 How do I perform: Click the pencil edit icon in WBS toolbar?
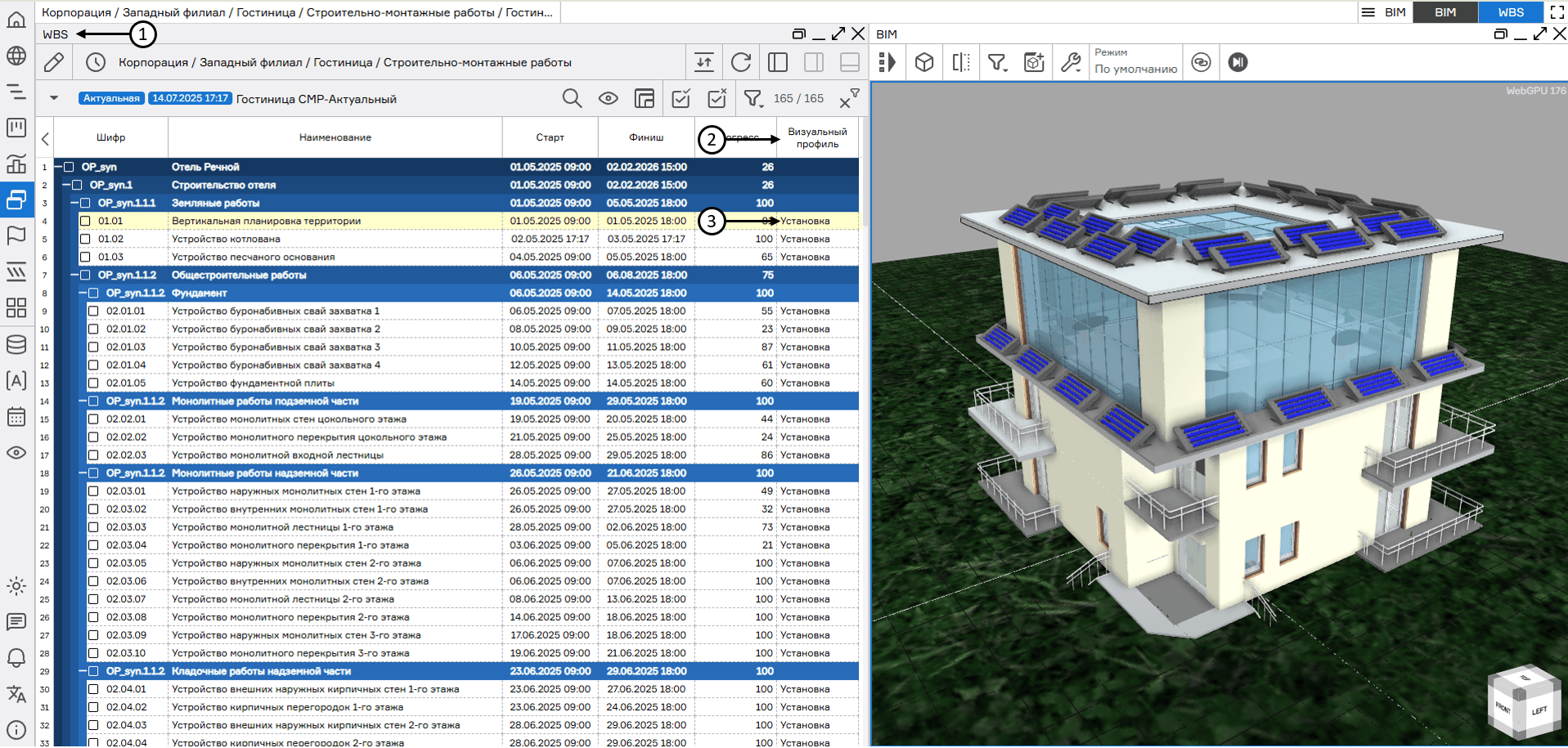click(54, 62)
